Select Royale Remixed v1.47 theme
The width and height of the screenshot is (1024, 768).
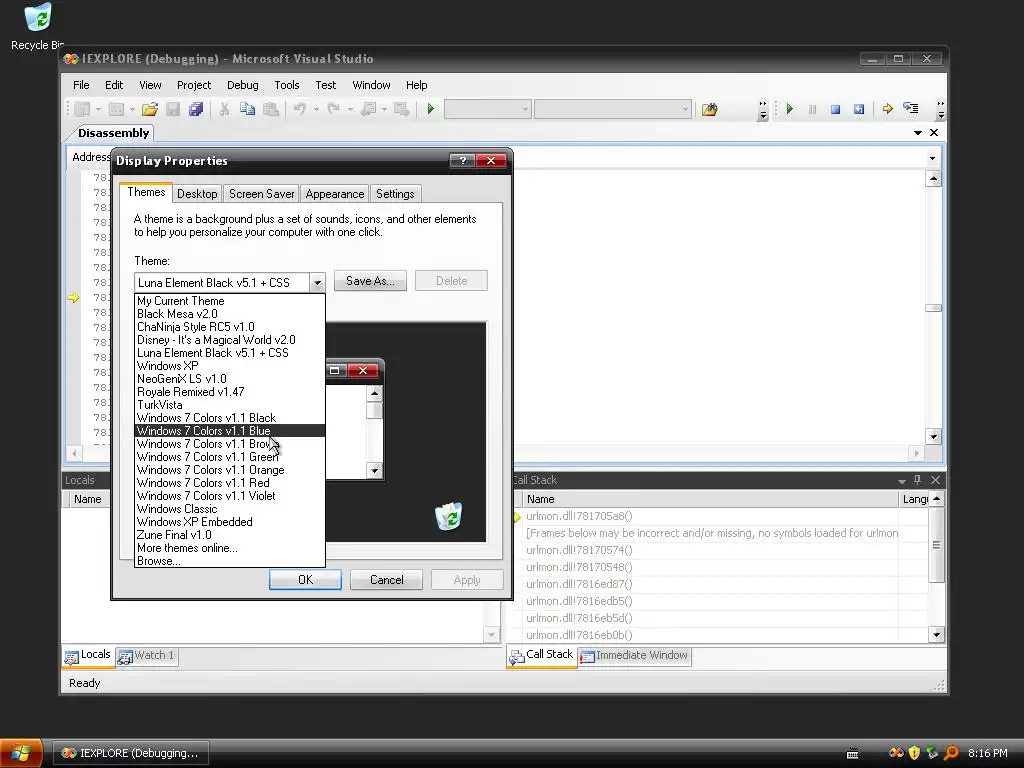click(x=229, y=392)
